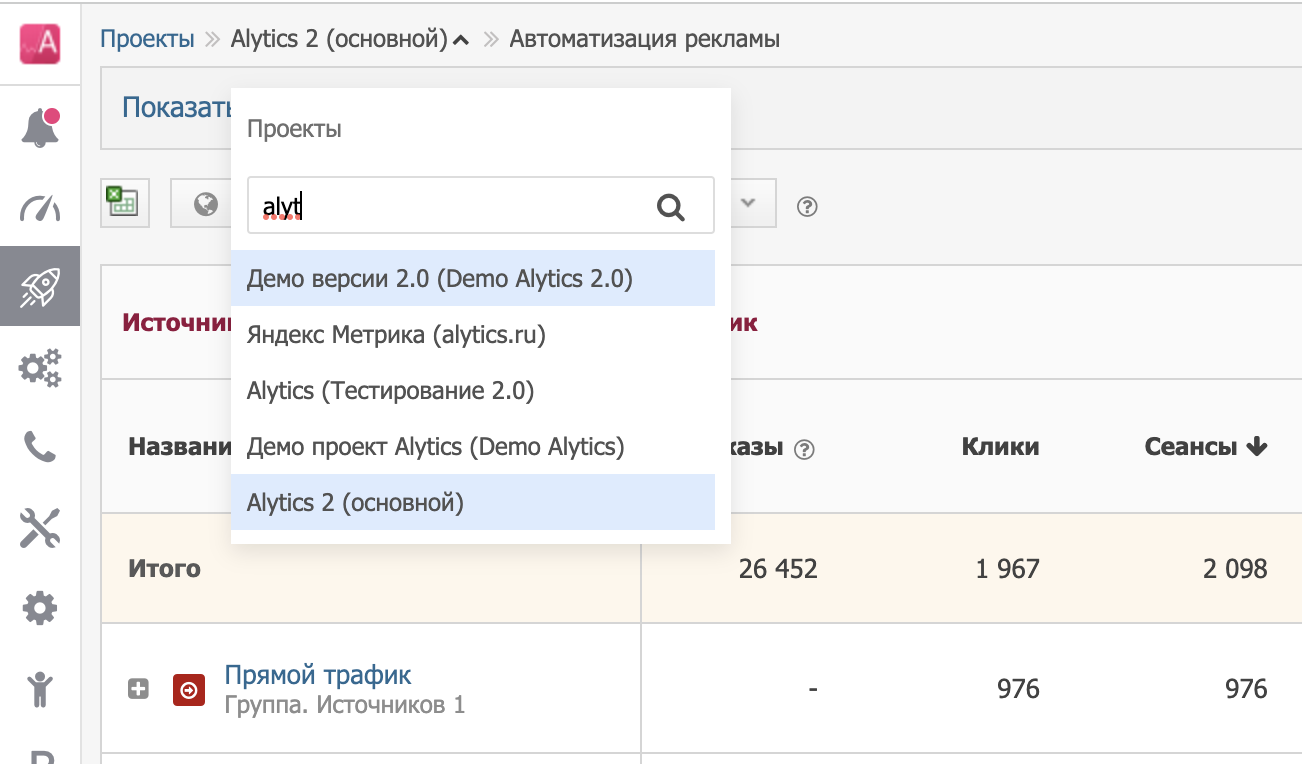This screenshot has height=764, width=1302.
Task: Select Alytics 2 (основной) in list
Action: [x=473, y=502]
